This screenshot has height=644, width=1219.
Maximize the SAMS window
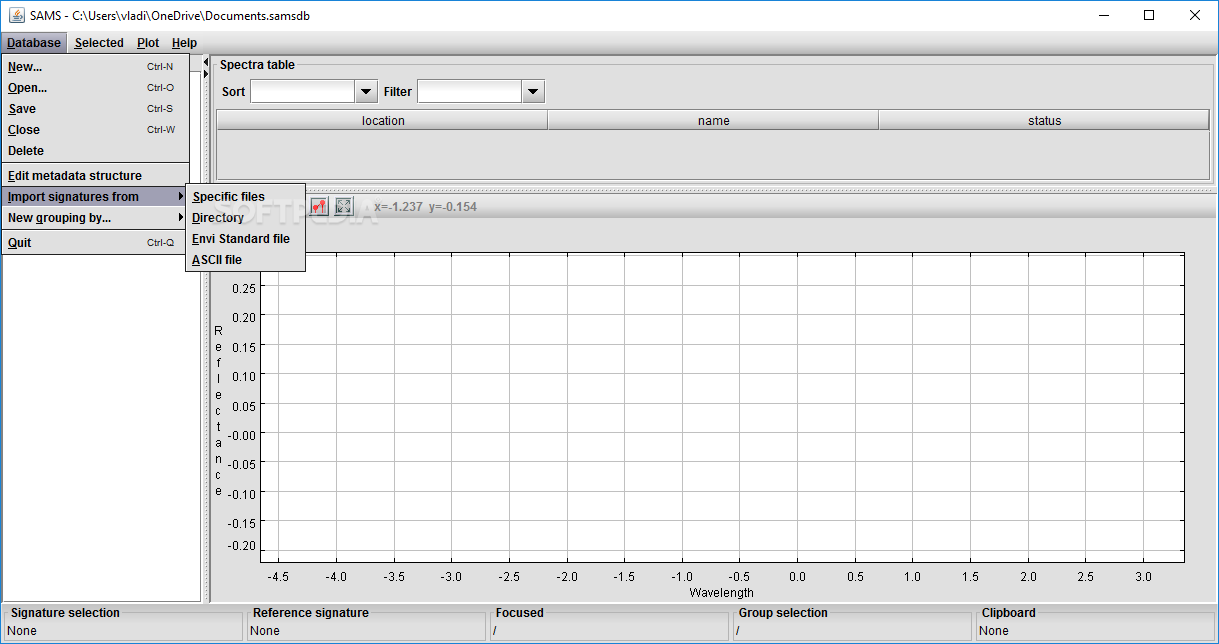[x=1150, y=15]
